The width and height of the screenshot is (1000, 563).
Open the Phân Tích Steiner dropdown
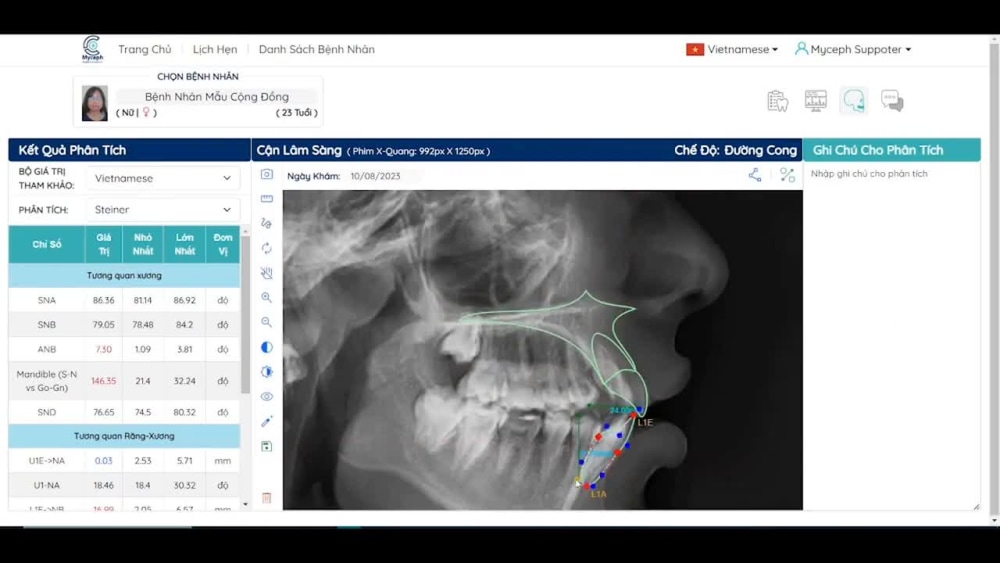click(x=163, y=210)
